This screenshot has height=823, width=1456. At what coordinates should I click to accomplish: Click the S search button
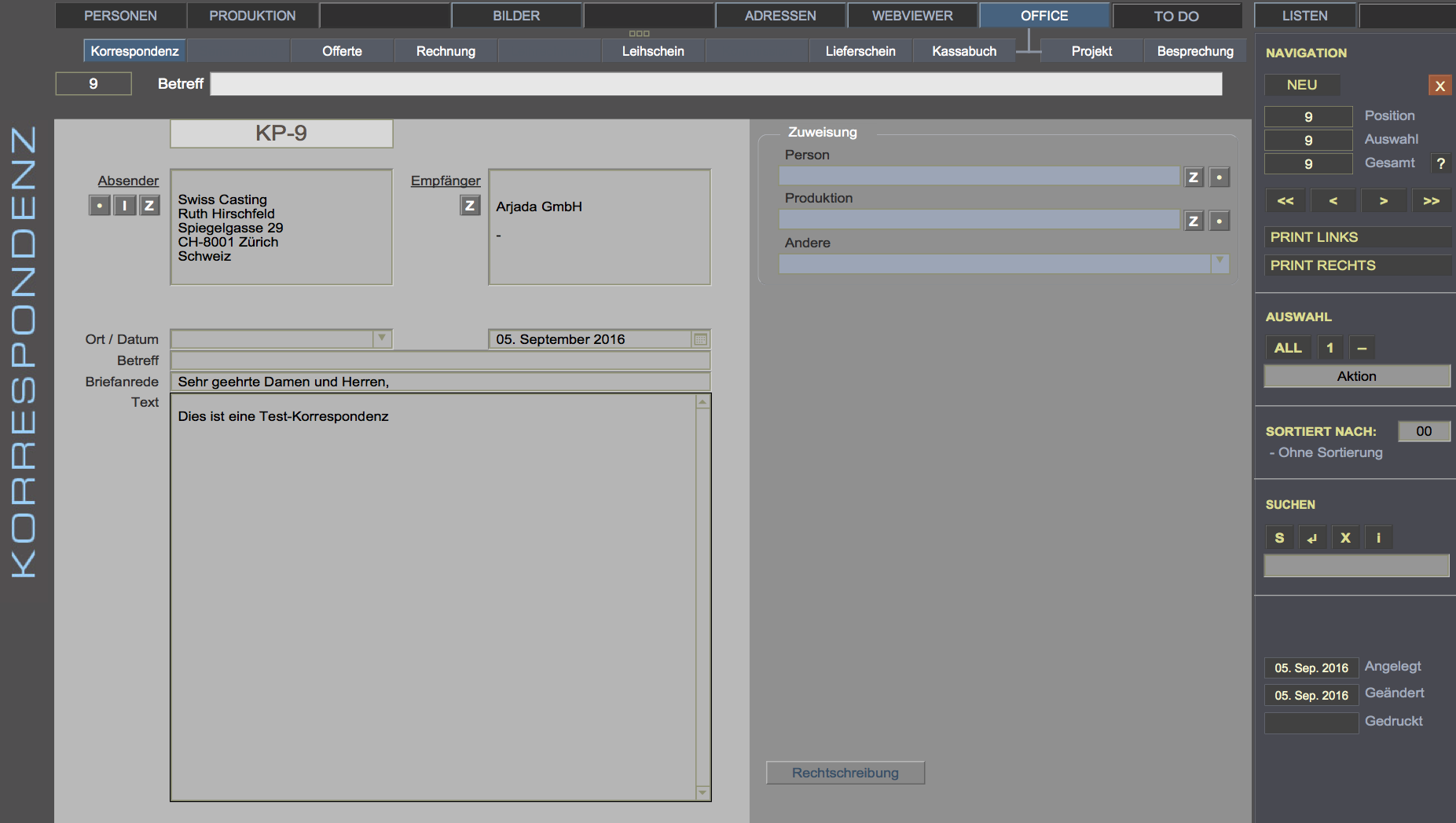click(x=1279, y=538)
